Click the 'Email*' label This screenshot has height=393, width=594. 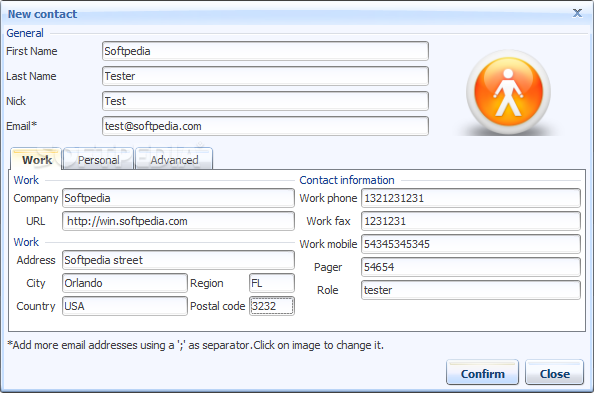[x=22, y=126]
